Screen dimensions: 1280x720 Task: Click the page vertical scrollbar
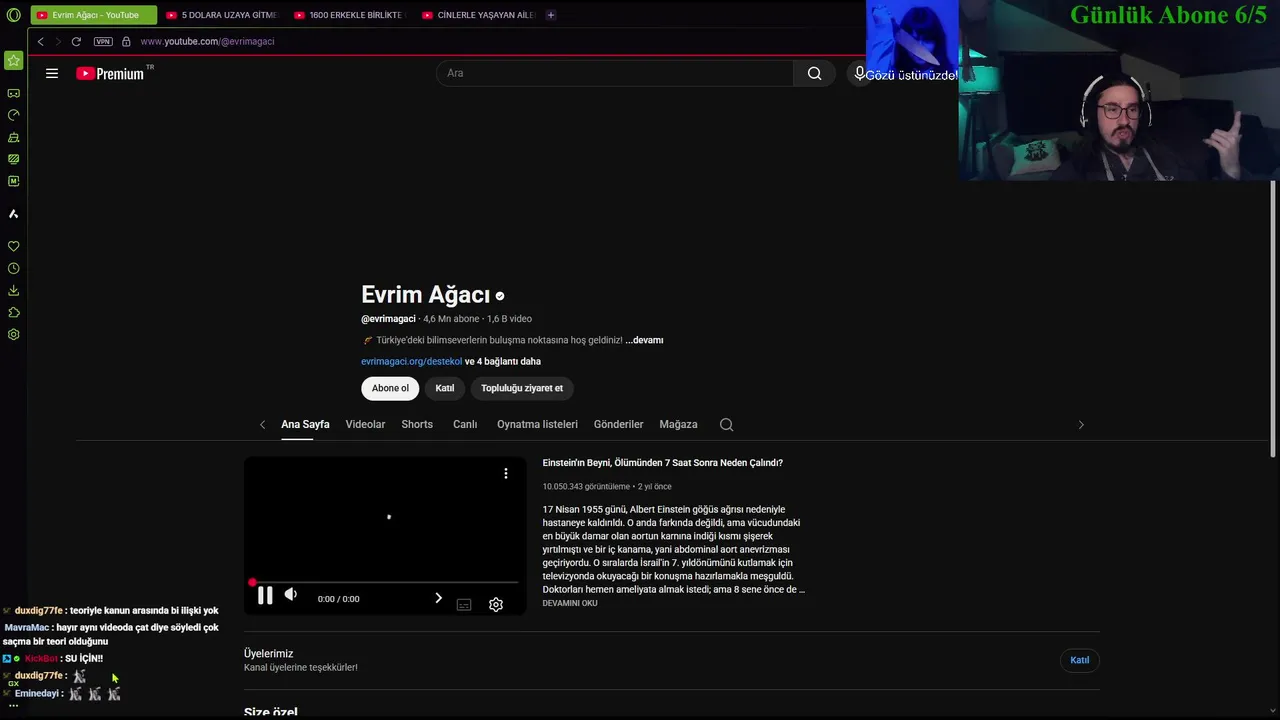[1273, 320]
